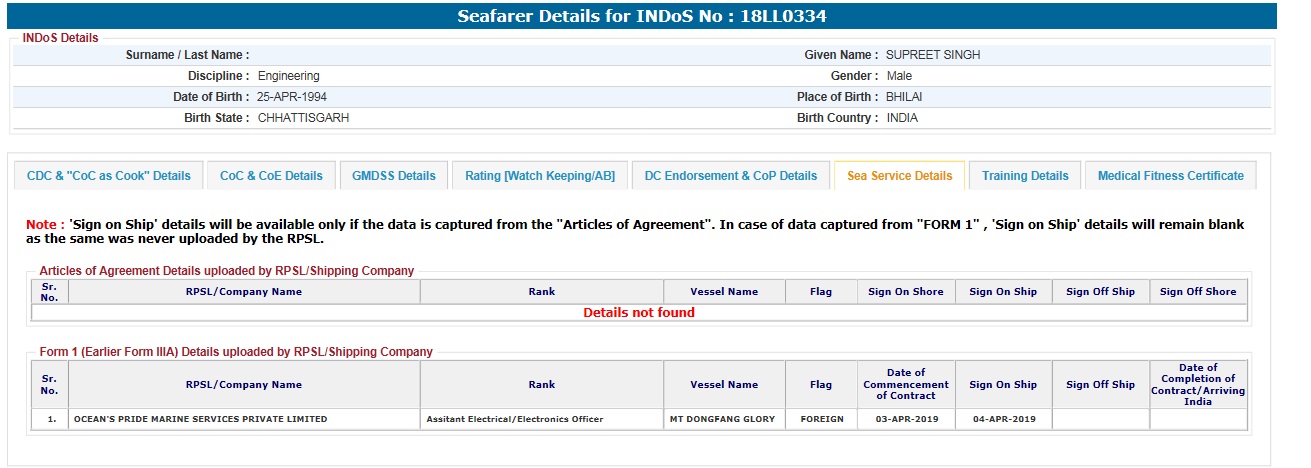Go to DC Endorsement & CoP Details tab
The width and height of the screenshot is (1311, 468).
point(731,176)
